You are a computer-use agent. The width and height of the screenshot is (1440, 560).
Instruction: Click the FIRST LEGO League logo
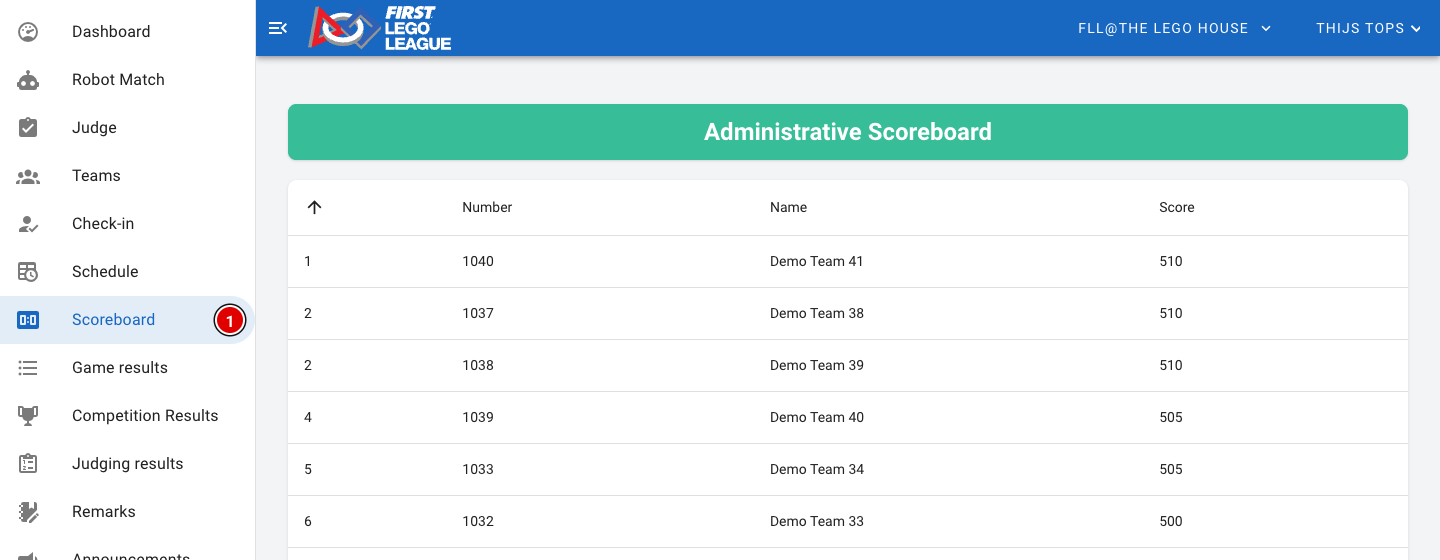[x=380, y=28]
